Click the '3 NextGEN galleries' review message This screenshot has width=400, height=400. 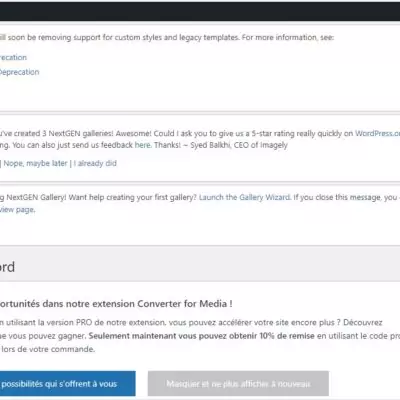(x=200, y=133)
